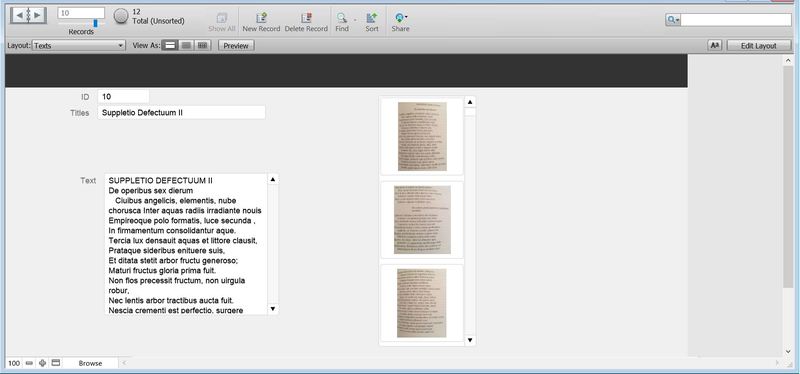Click the ID field containing 10
Viewport: 800px width, 374px height.
[x=123, y=96]
